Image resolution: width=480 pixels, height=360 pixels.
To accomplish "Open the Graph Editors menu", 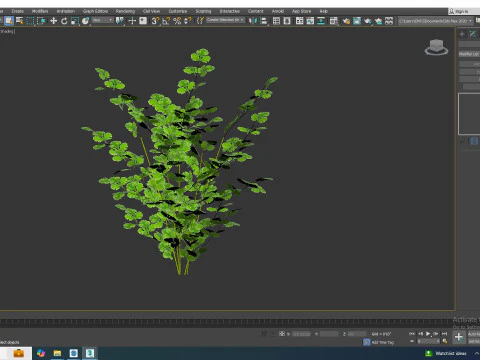I will 95,11.
